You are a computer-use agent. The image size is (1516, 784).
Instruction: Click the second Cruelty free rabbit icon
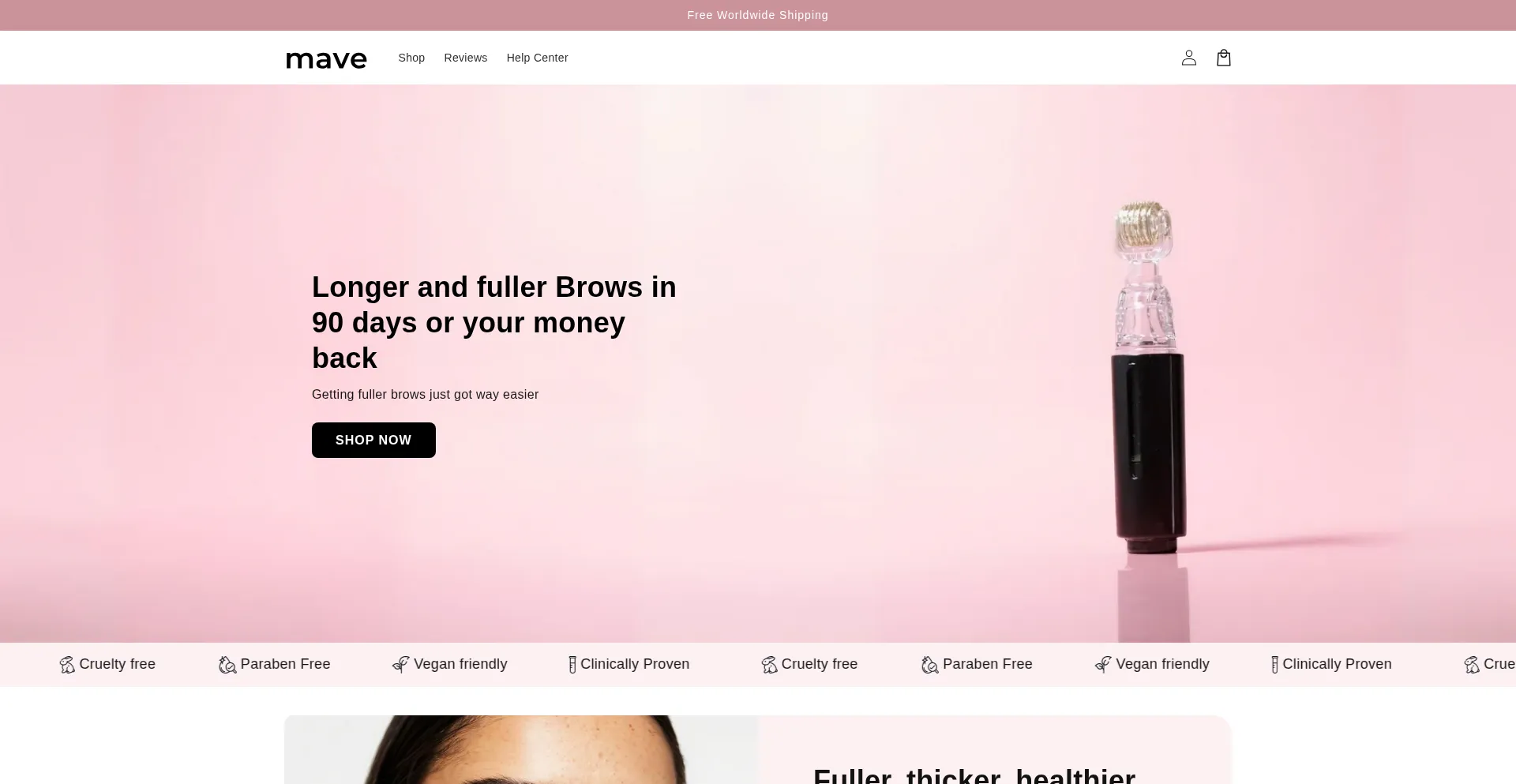(x=769, y=665)
